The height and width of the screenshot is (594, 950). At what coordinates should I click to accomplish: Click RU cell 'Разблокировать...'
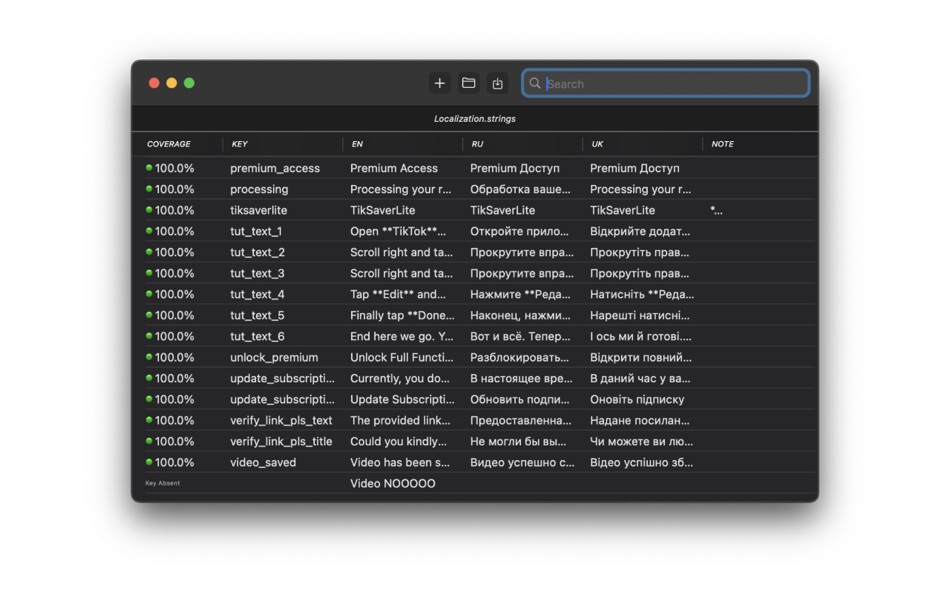tap(519, 358)
